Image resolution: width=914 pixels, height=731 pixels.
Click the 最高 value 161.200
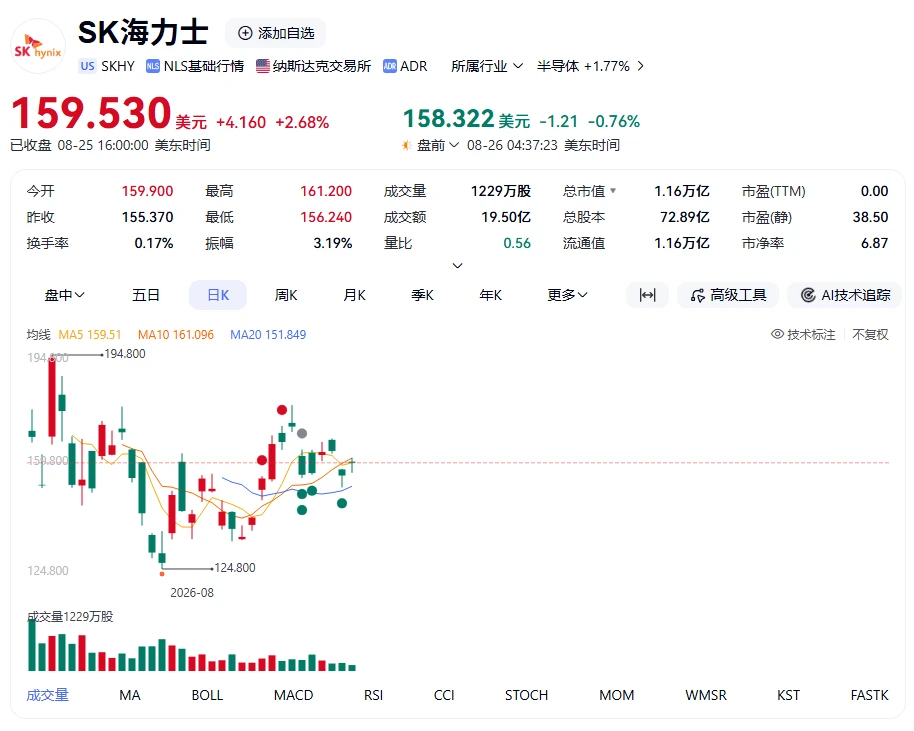point(326,191)
